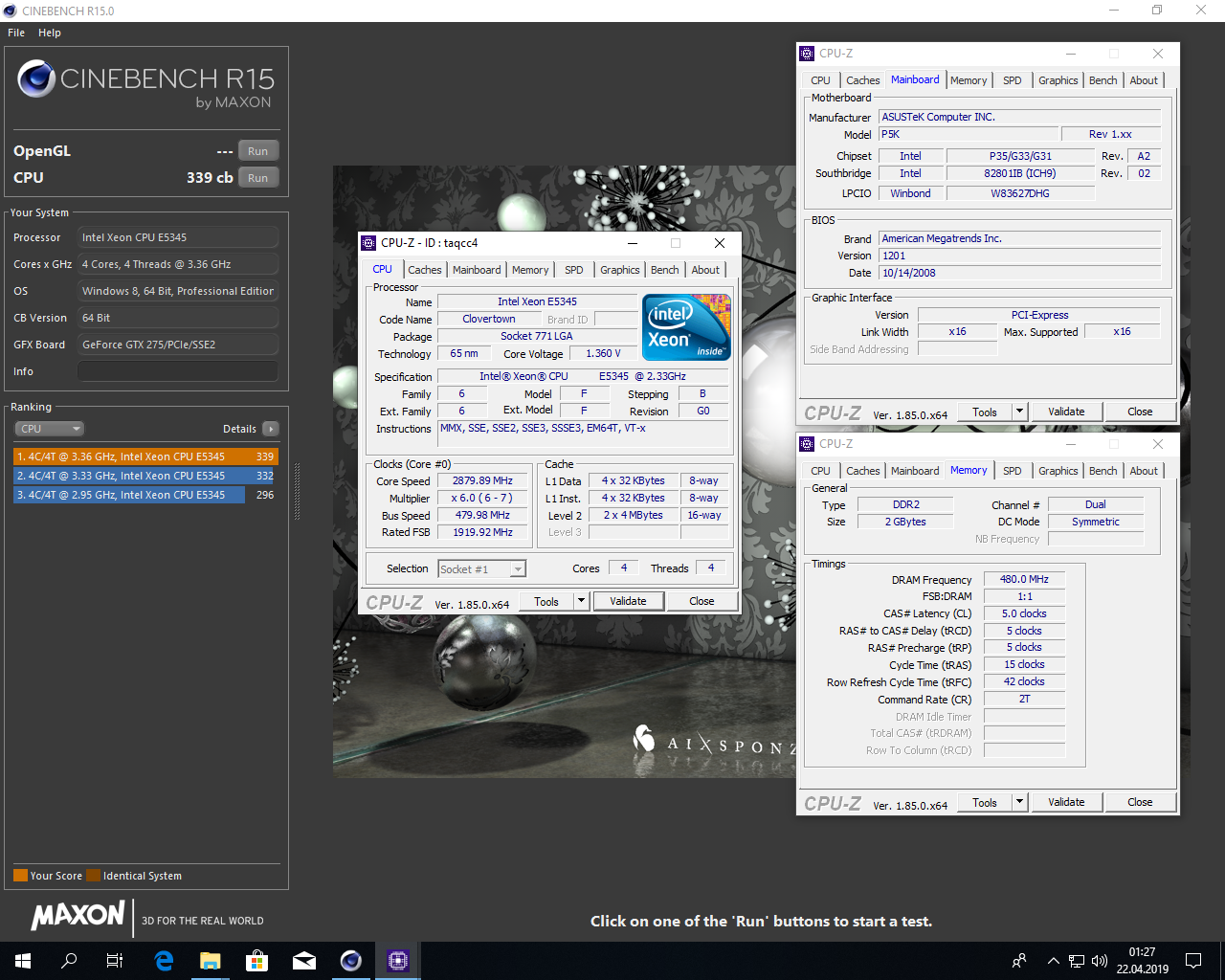The image size is (1225, 980).
Task: Open CPU ranking type dropdown
Action: [x=49, y=429]
